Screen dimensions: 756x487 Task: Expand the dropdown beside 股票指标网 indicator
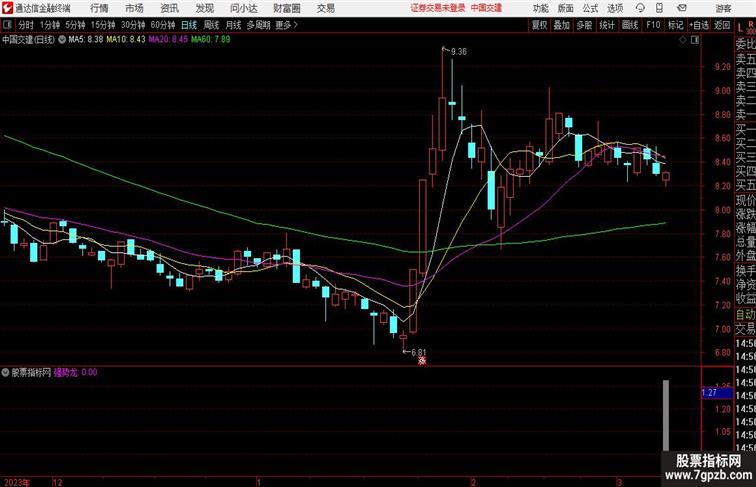(x=5, y=372)
